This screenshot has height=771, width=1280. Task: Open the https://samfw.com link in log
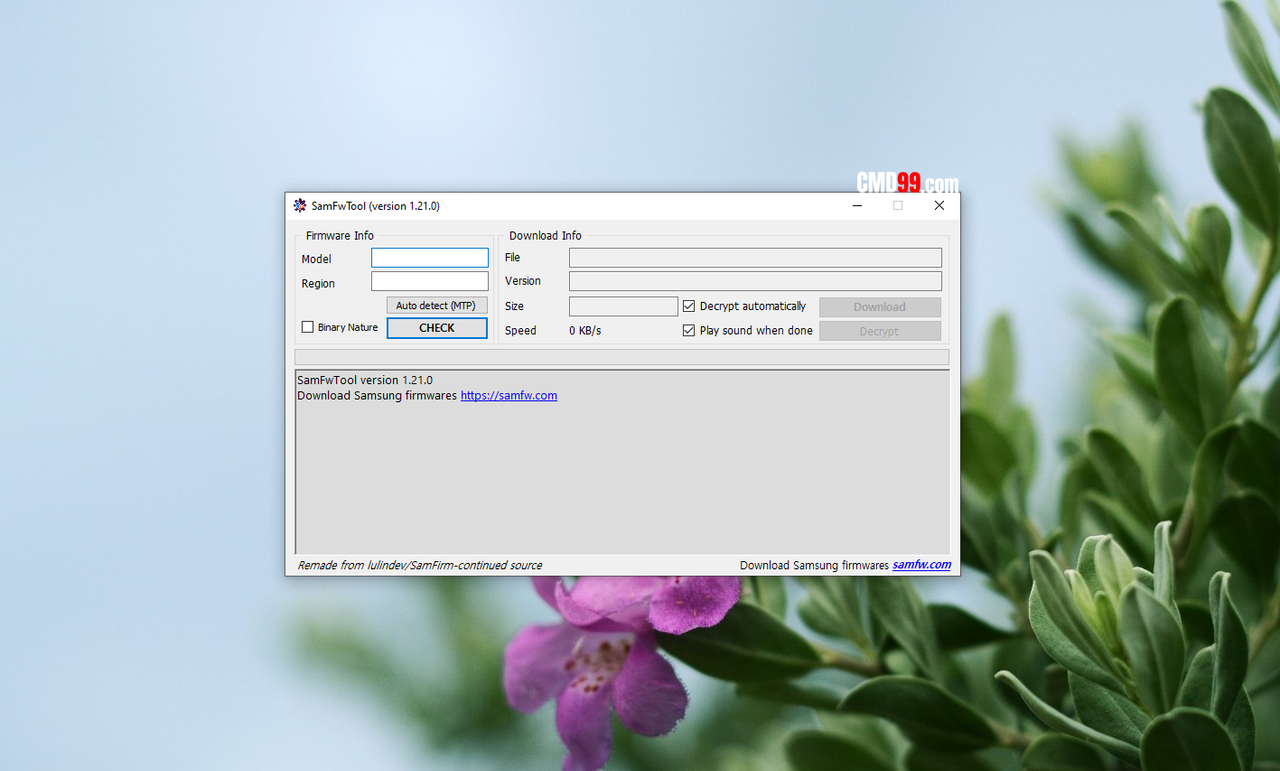coord(509,396)
